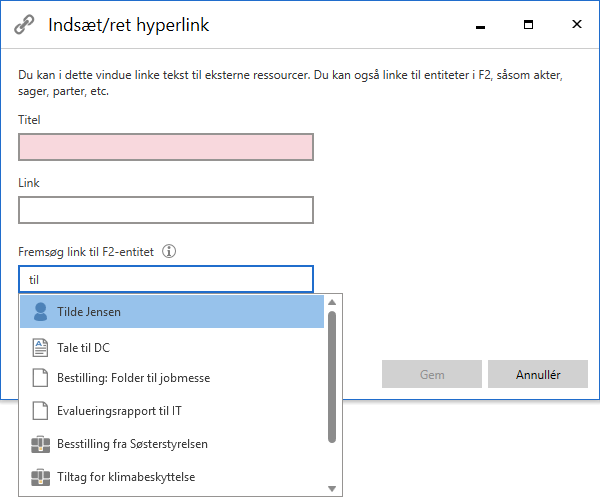Screen dimensions: 600x497
Task: Pick Bestilling: Folder til jobmesse entry
Action: click(172, 378)
